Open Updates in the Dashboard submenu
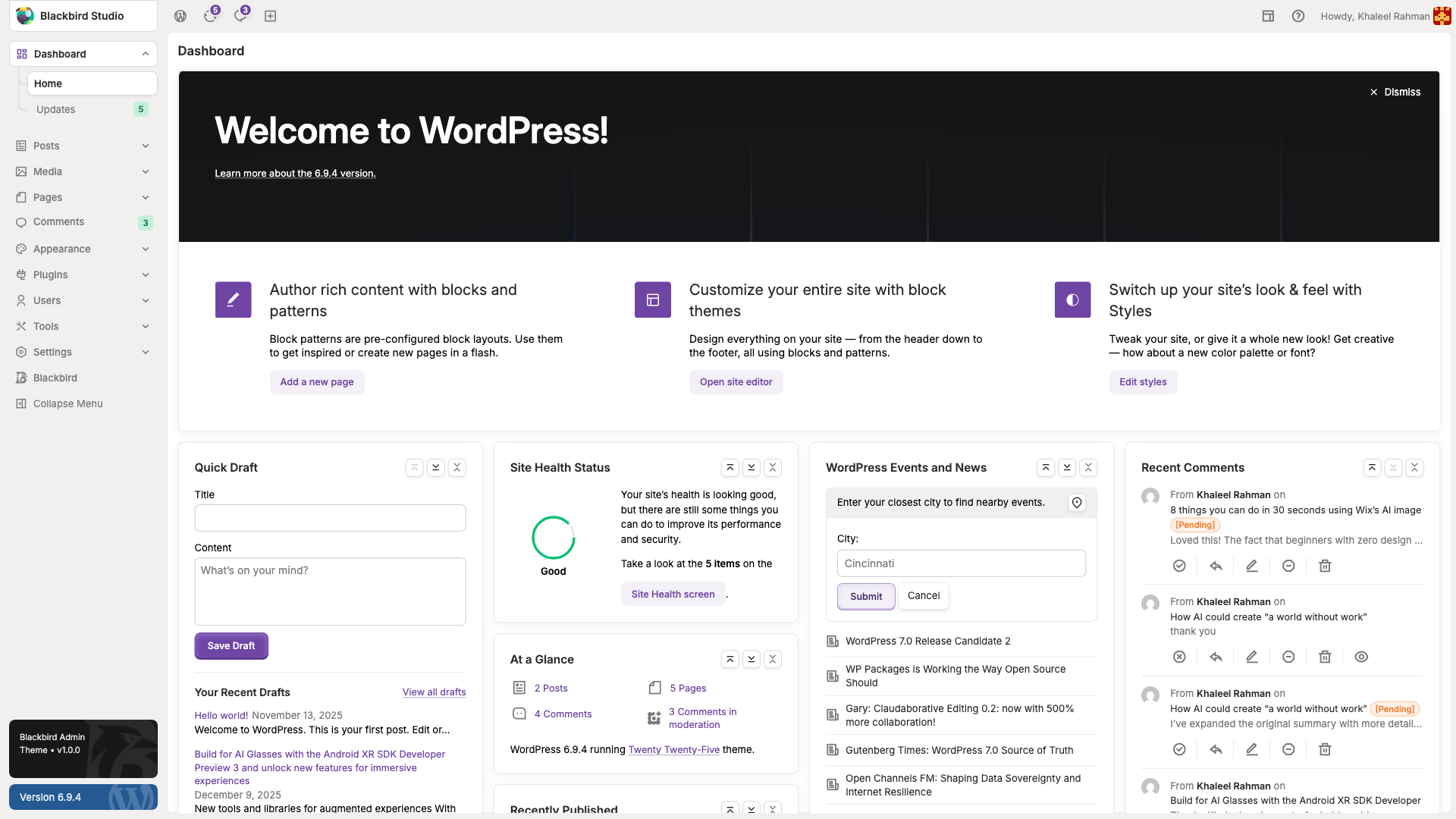 [56, 110]
